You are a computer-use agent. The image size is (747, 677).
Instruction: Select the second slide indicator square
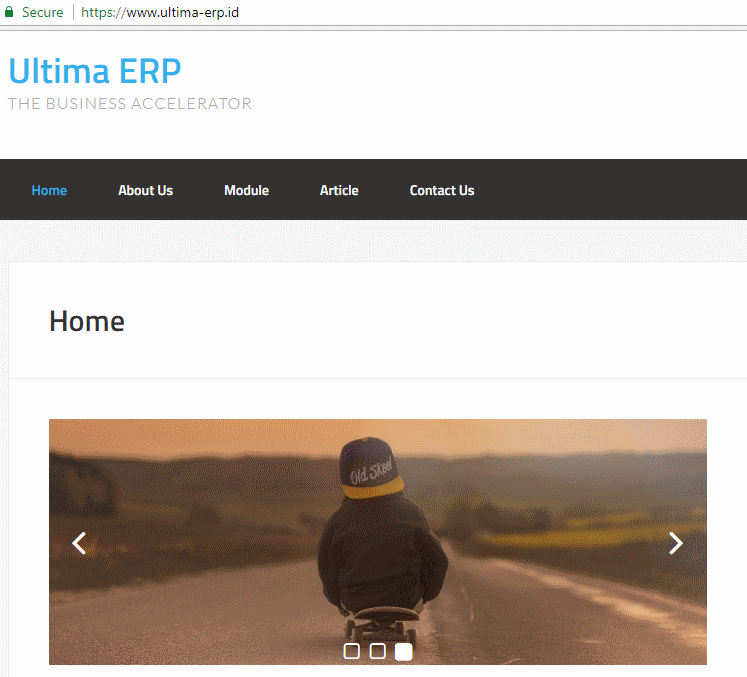(377, 651)
